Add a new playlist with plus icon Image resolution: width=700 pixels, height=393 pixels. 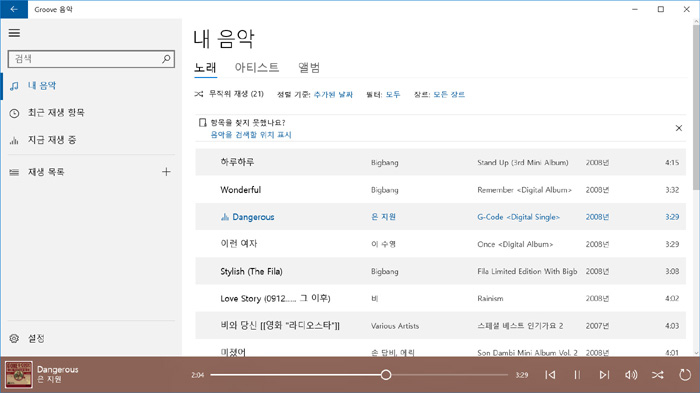166,171
